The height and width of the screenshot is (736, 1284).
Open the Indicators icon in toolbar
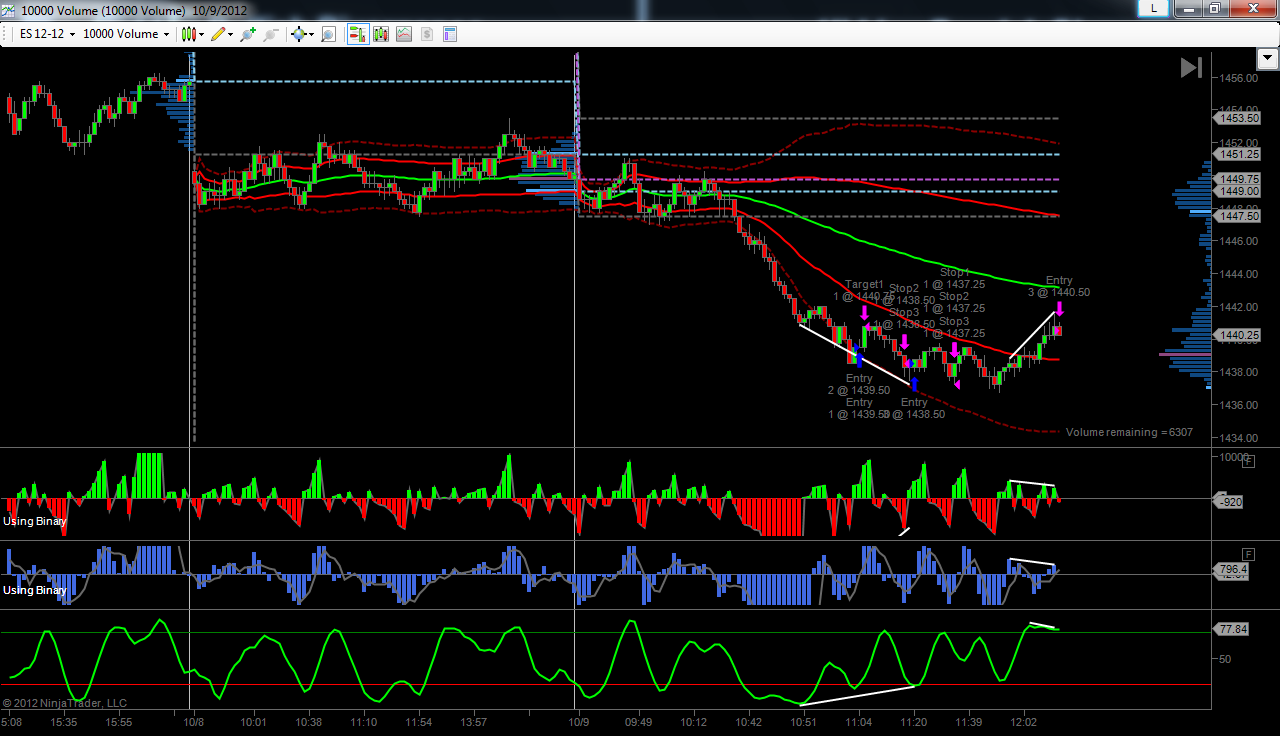coord(404,34)
